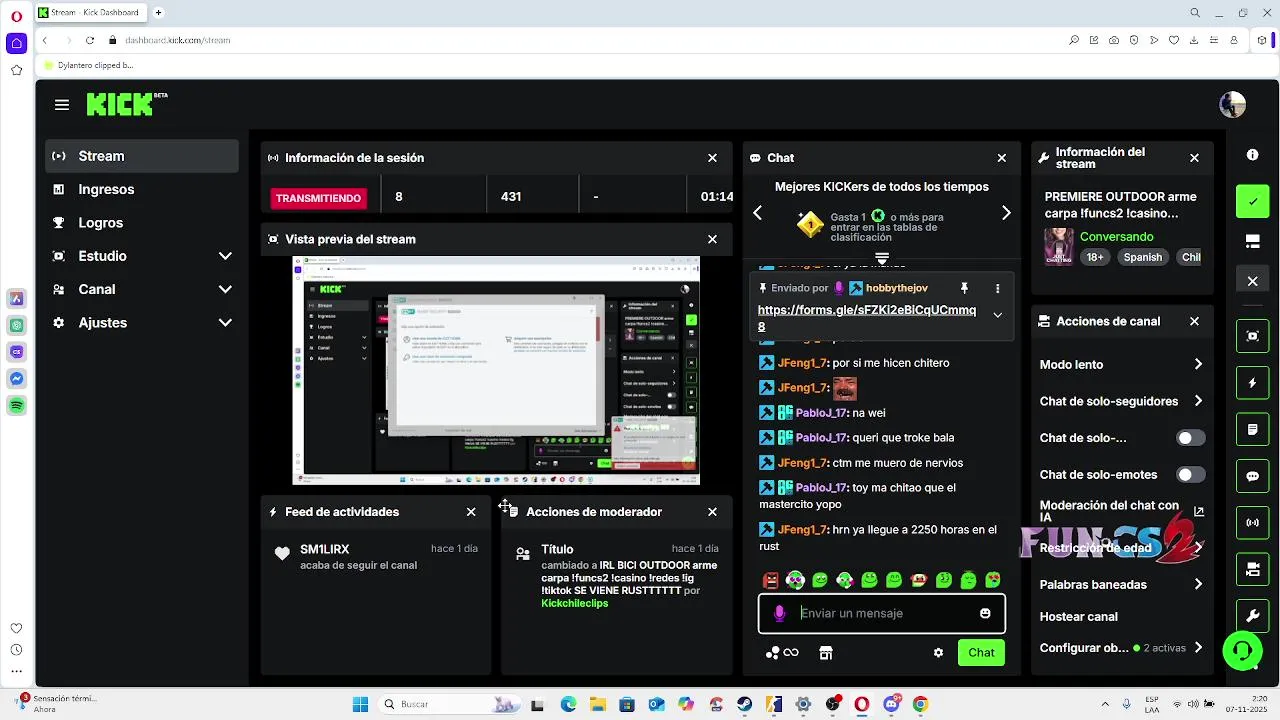Toggle the Chat de solo-… switch
Image resolution: width=1280 pixels, height=720 pixels.
[x=1190, y=438]
